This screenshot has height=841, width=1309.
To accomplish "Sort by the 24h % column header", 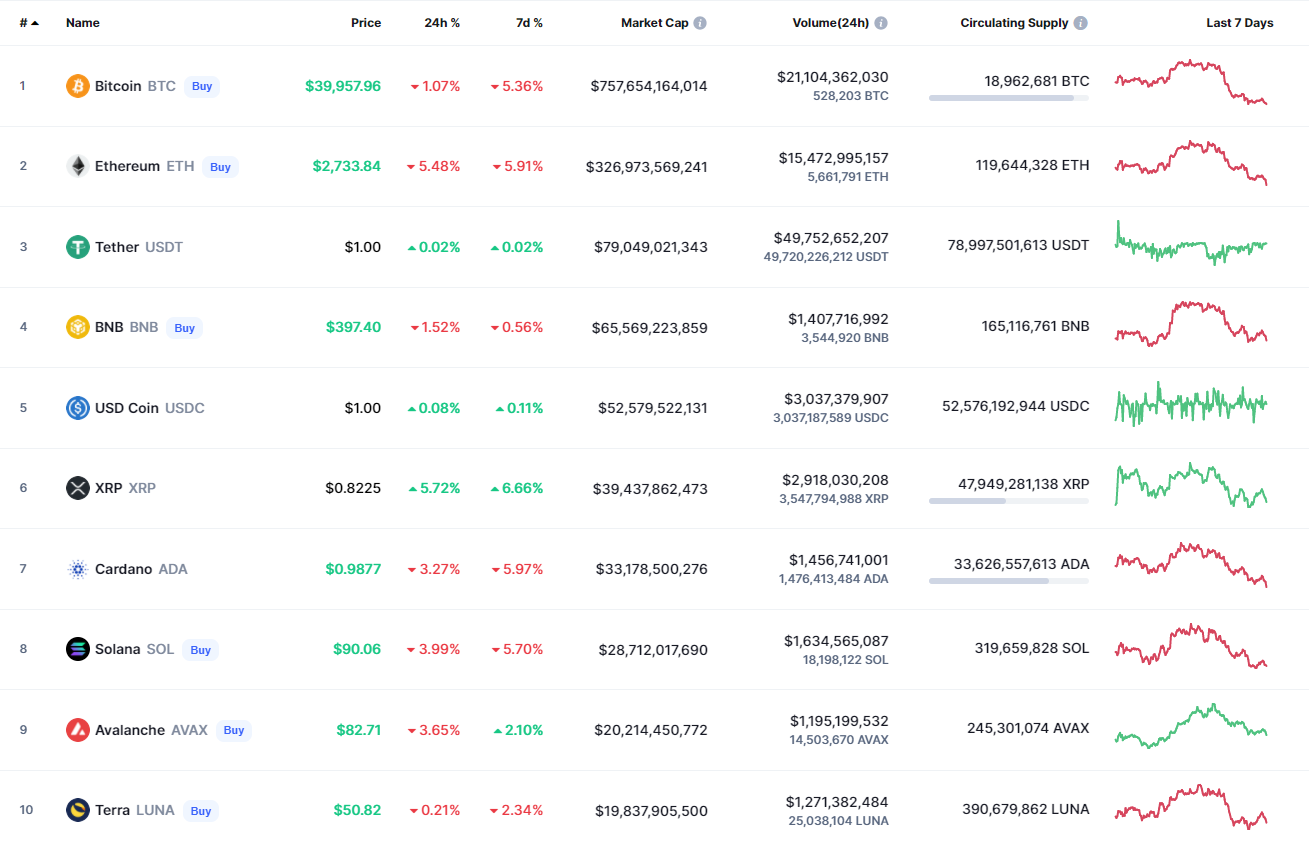I will pos(442,23).
